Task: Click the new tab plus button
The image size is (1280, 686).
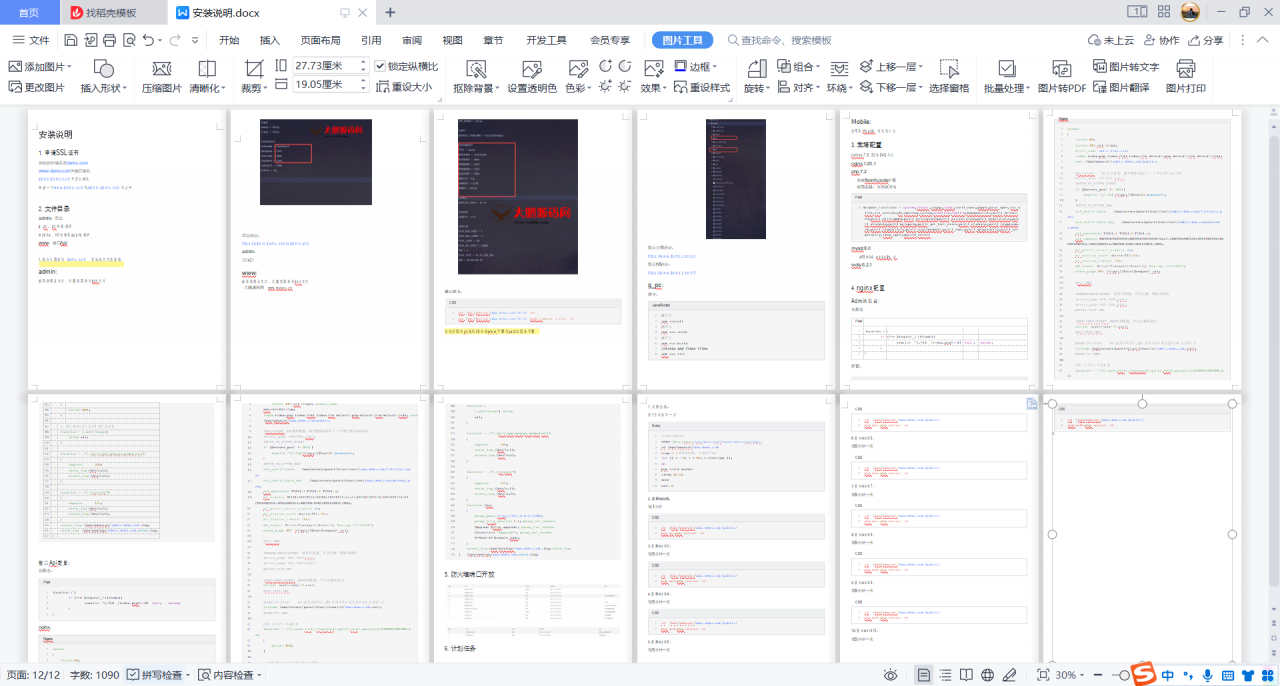Action: click(x=390, y=13)
